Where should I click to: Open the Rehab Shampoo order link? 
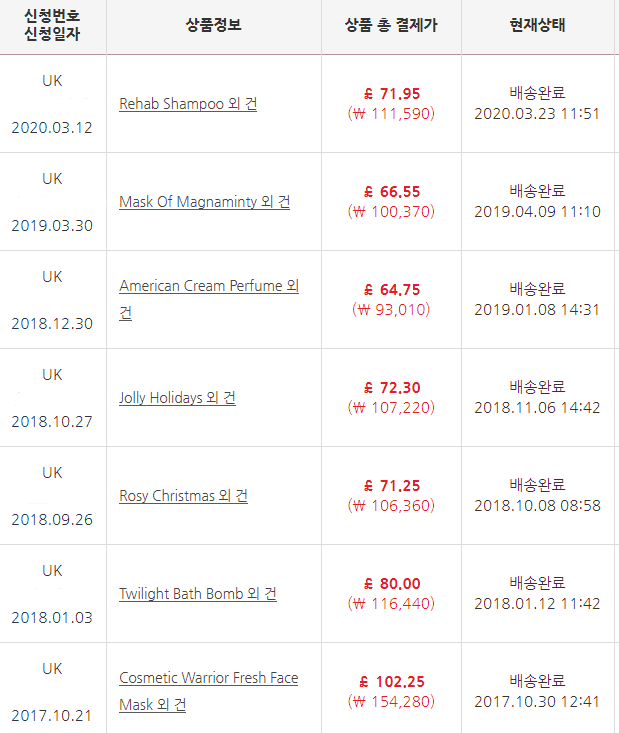188,104
